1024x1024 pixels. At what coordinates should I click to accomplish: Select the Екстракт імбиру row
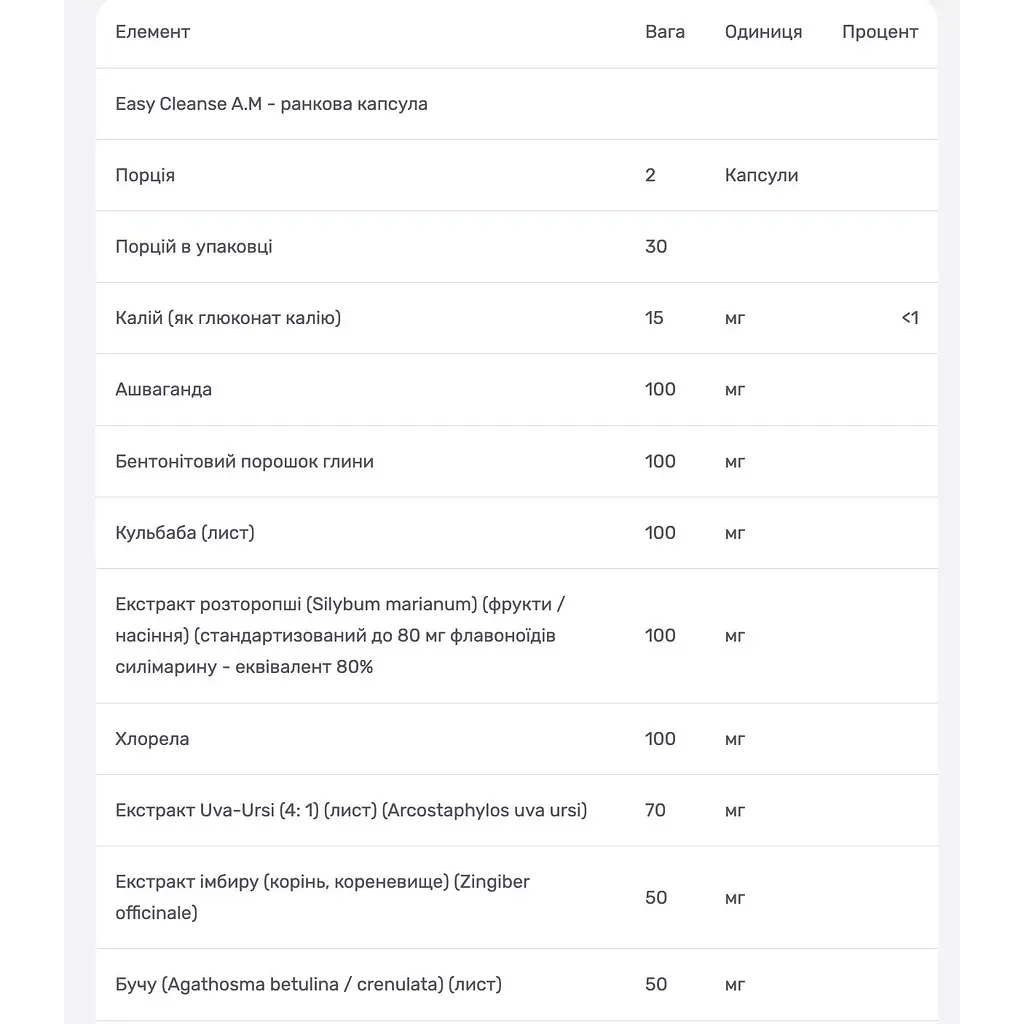(517, 897)
